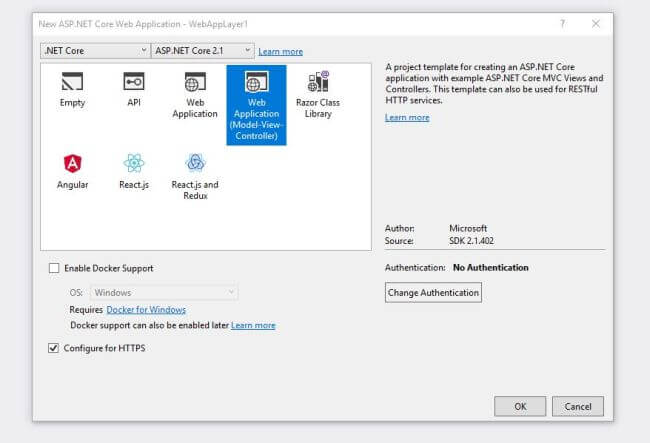The width and height of the screenshot is (650, 443).
Task: Click the Microsoft author value
Action: (468, 228)
